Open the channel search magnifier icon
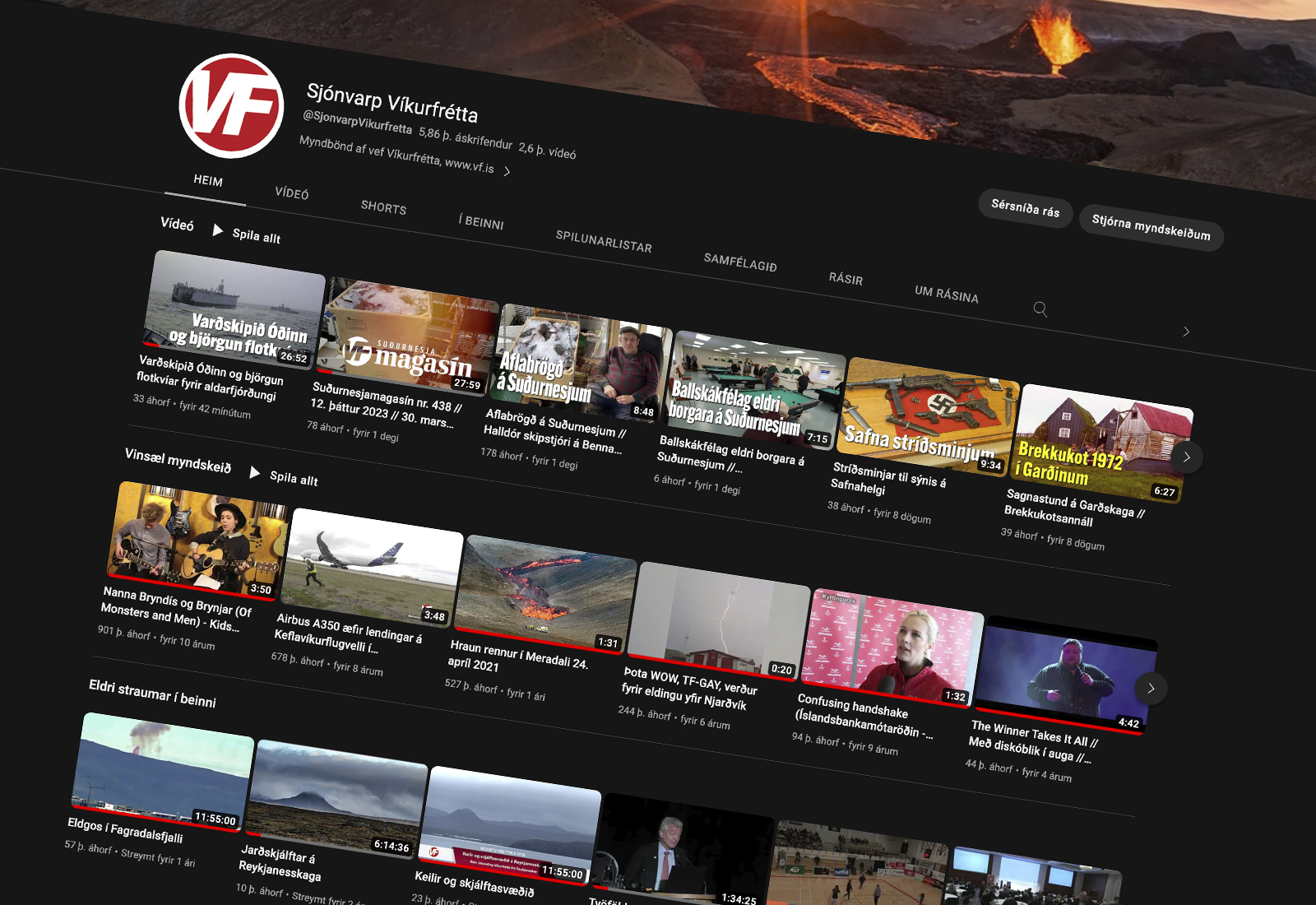This screenshot has height=905, width=1316. [x=1040, y=309]
